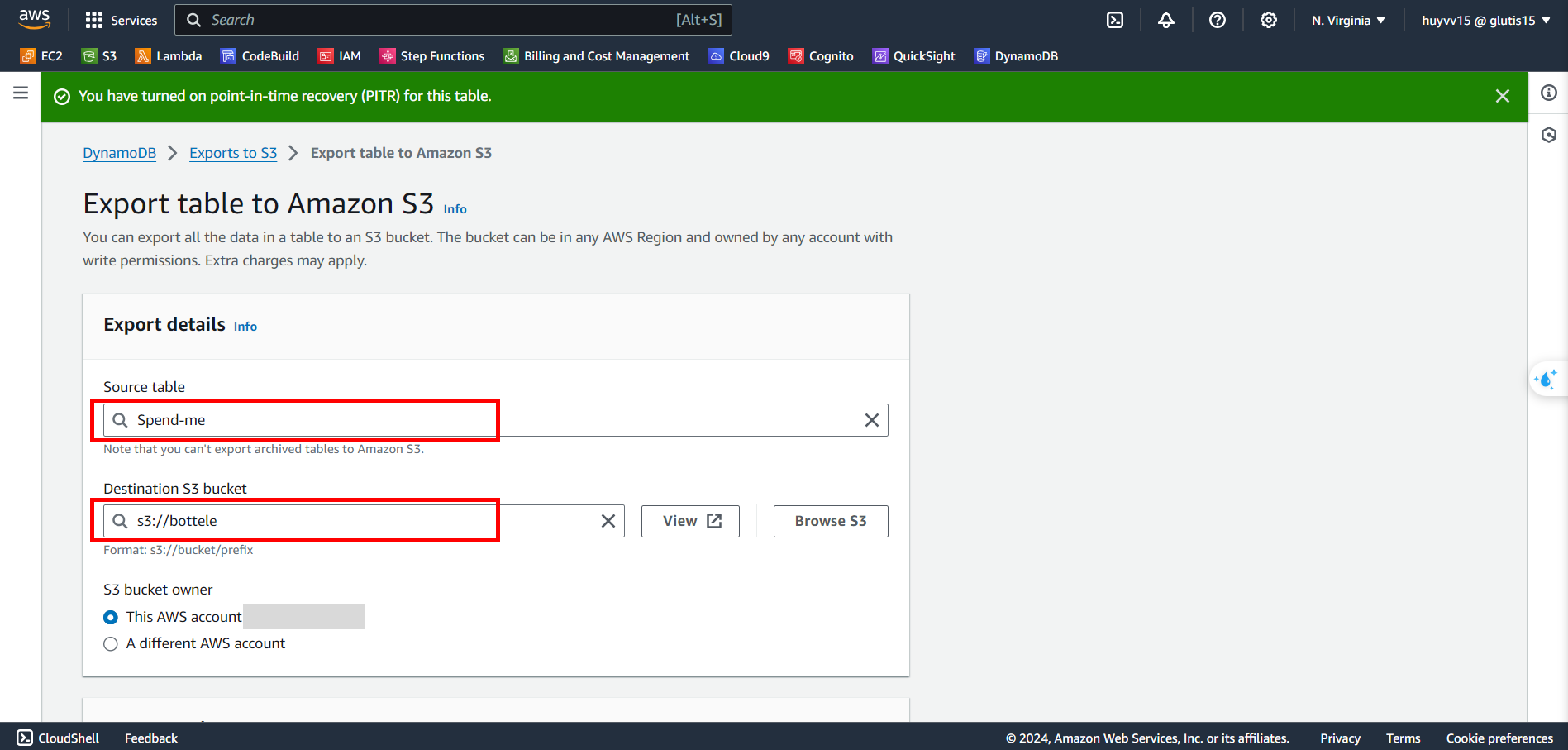Launch CloudShell from the top bar icon
Viewport: 1568px width, 750px height.
click(1115, 20)
